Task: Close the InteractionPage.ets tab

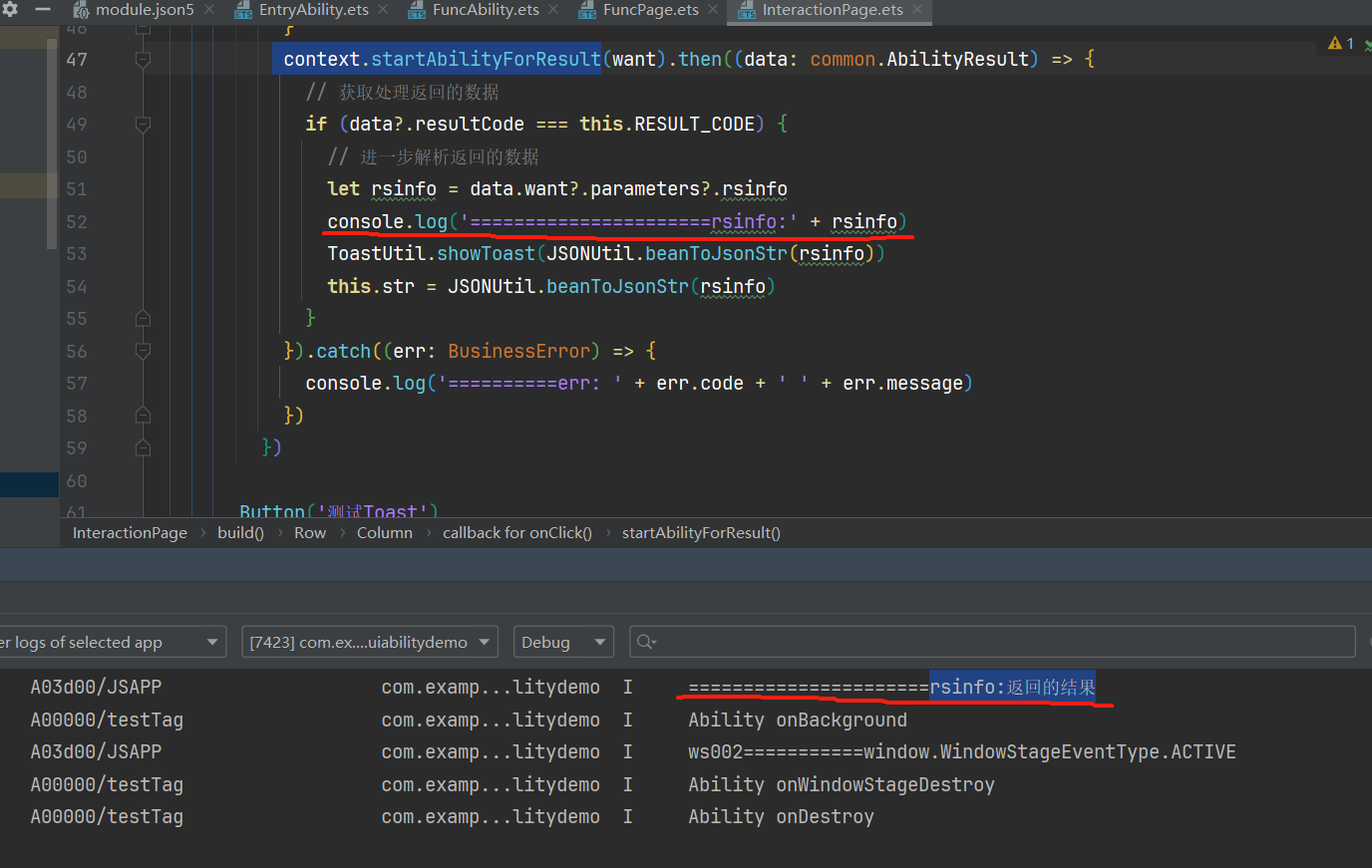Action: [917, 10]
